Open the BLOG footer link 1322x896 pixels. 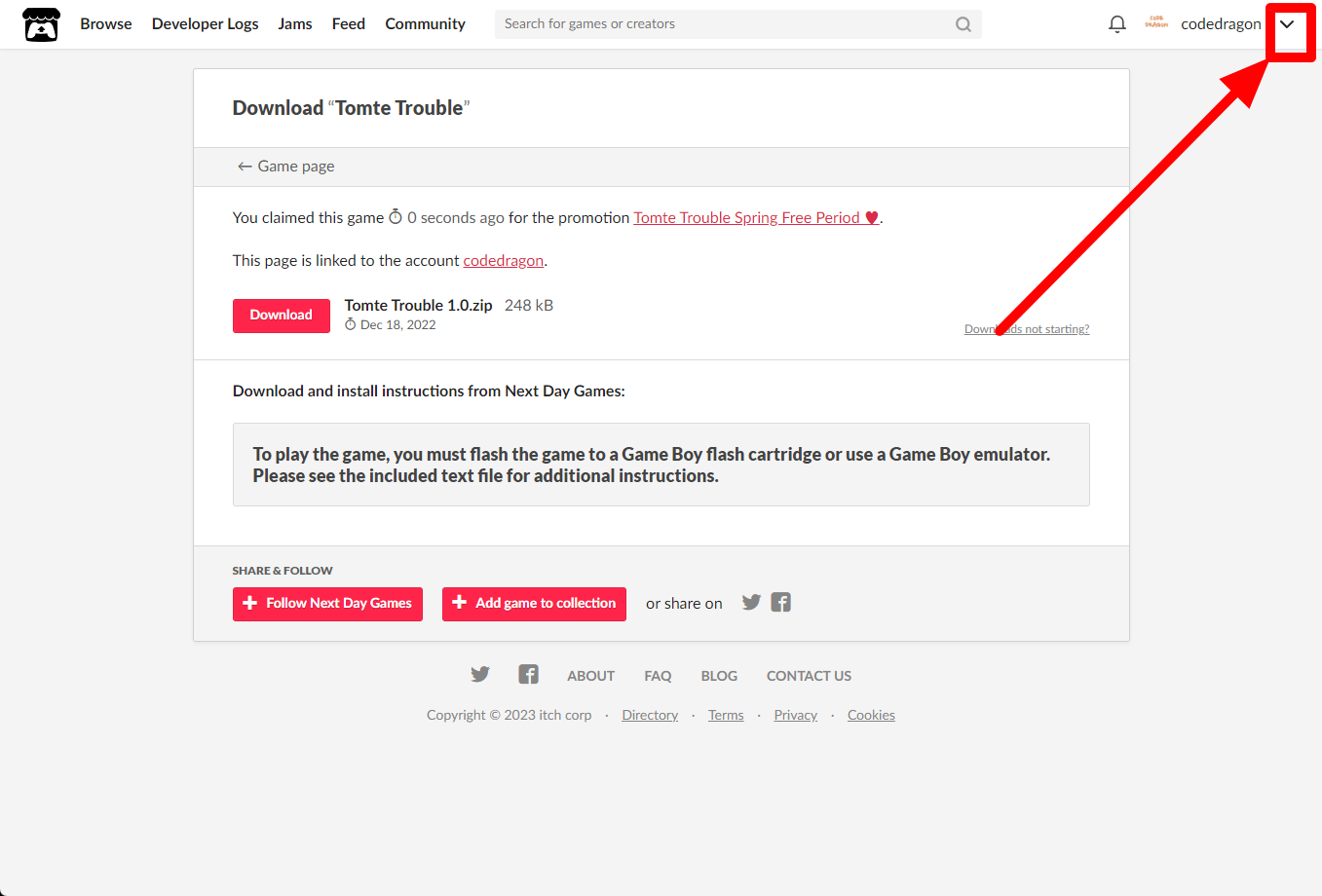point(719,676)
